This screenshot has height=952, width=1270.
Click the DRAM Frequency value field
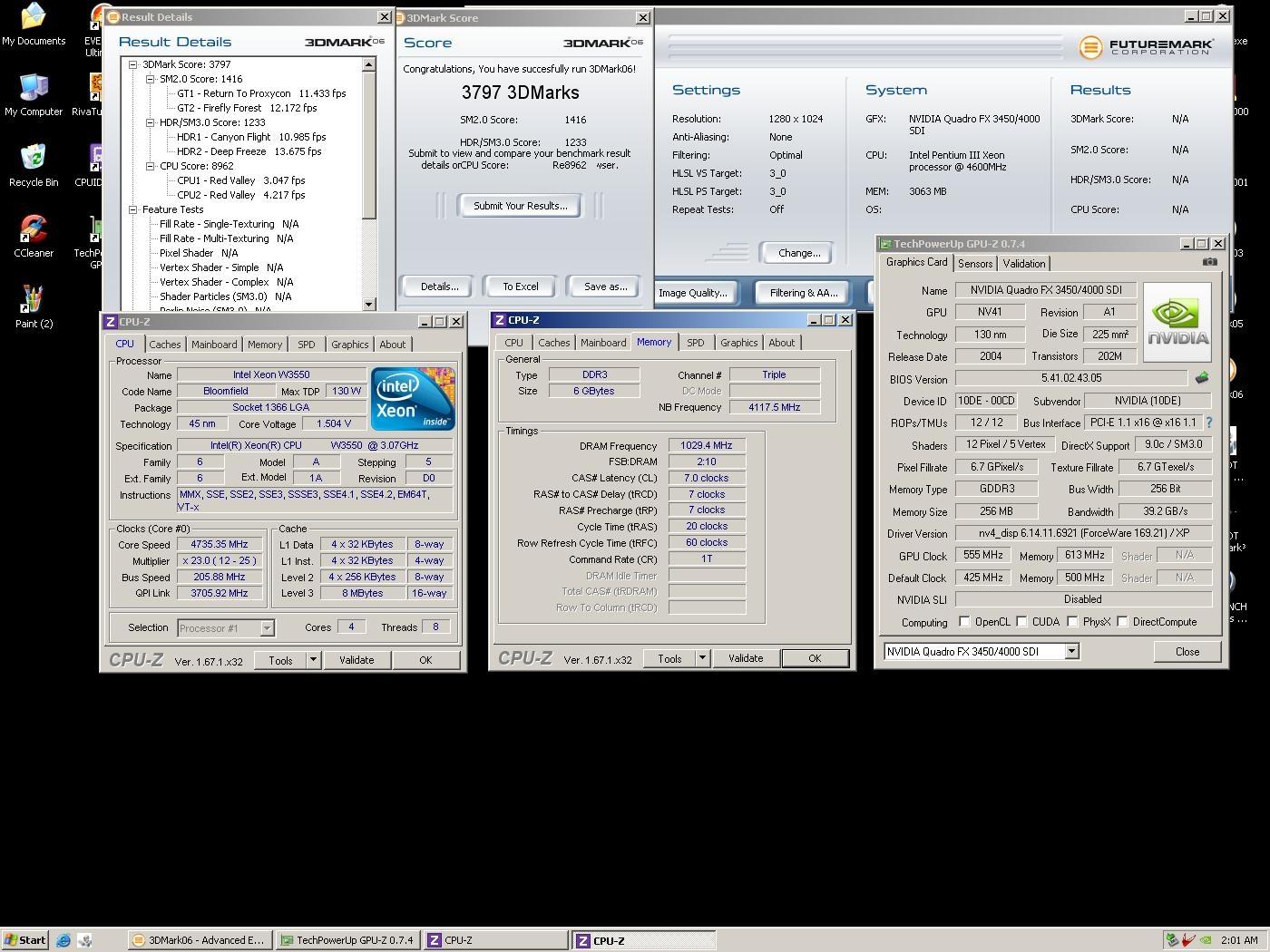707,445
